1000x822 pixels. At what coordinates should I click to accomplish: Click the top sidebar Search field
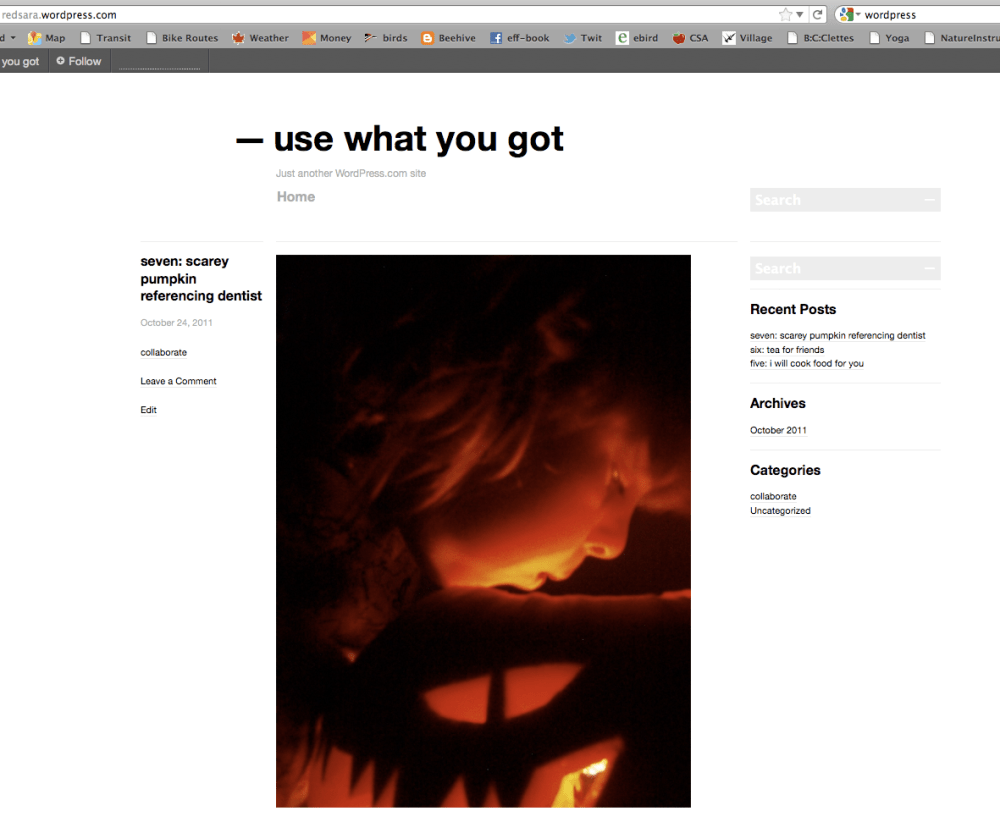click(835, 200)
